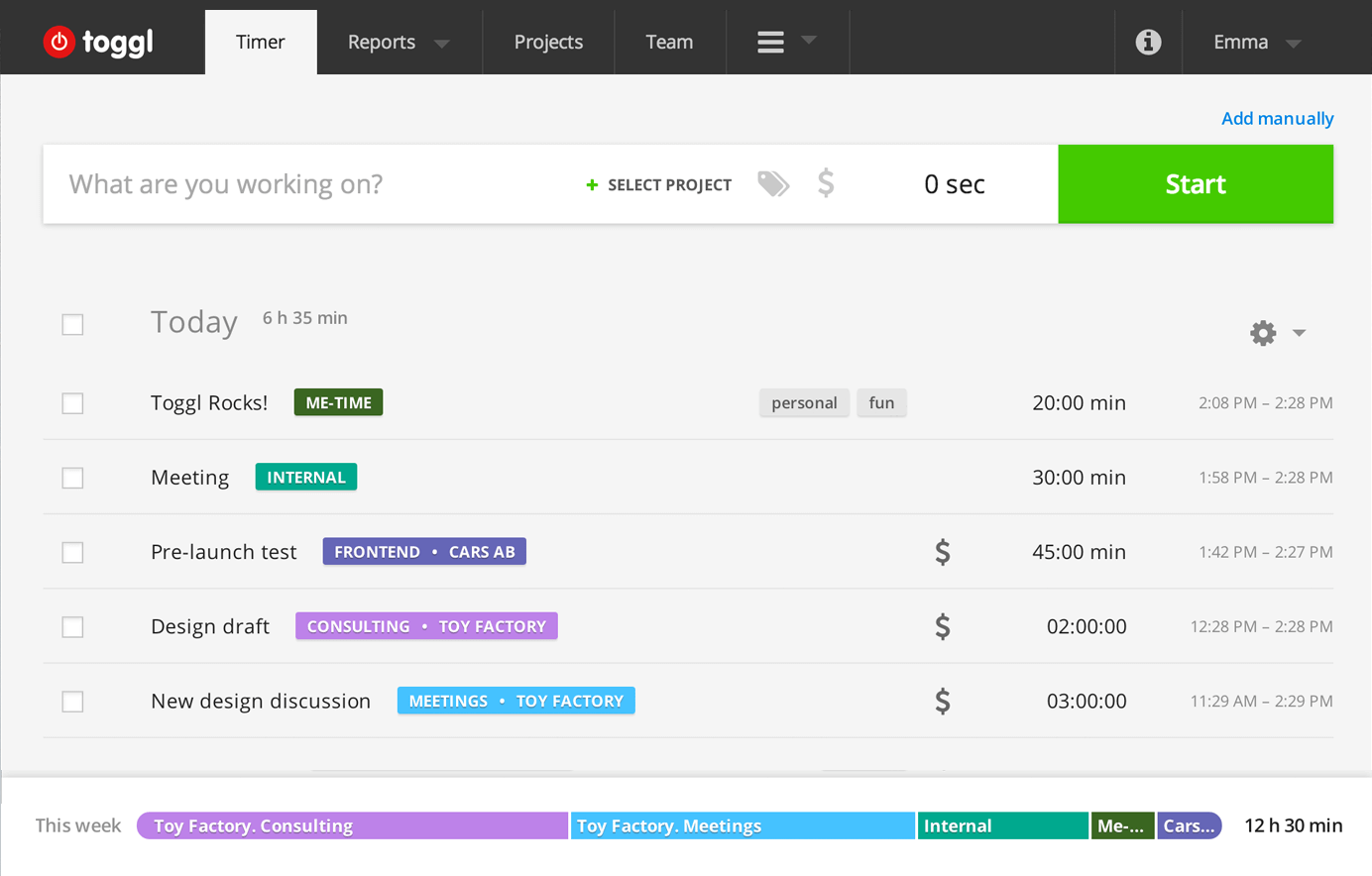
Task: Click the 2:08 PM – 2:28 PM time range
Action: (x=1265, y=403)
